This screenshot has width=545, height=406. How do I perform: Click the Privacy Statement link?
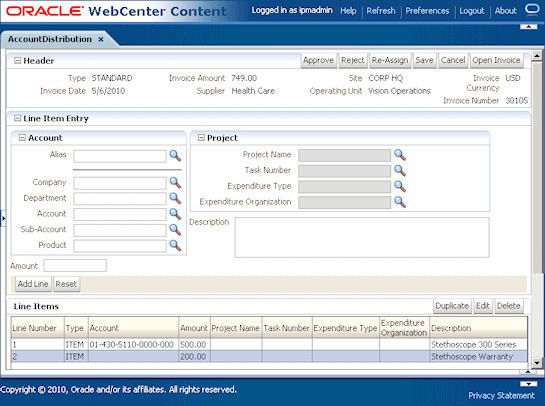[502, 396]
